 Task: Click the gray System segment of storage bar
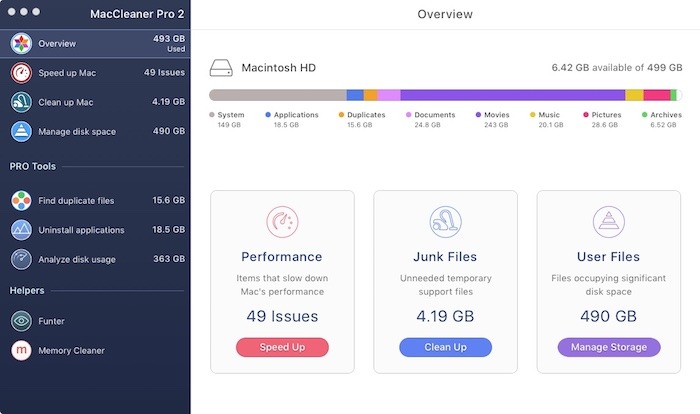point(278,95)
